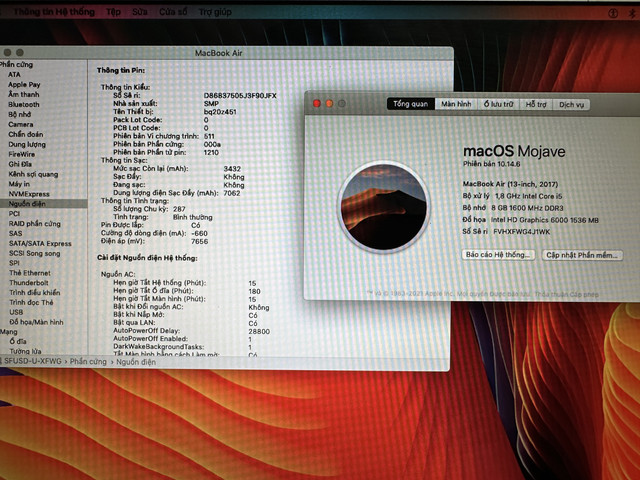Select Ghi Đĩa in the sidebar

pos(20,164)
